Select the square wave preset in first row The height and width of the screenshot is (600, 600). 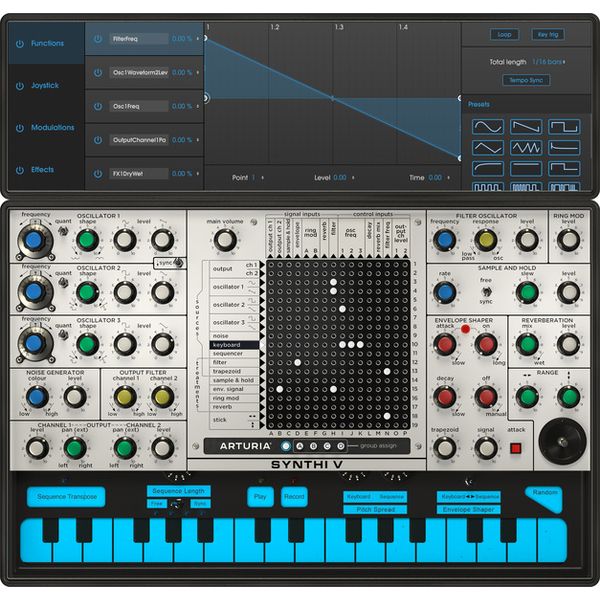[564, 127]
